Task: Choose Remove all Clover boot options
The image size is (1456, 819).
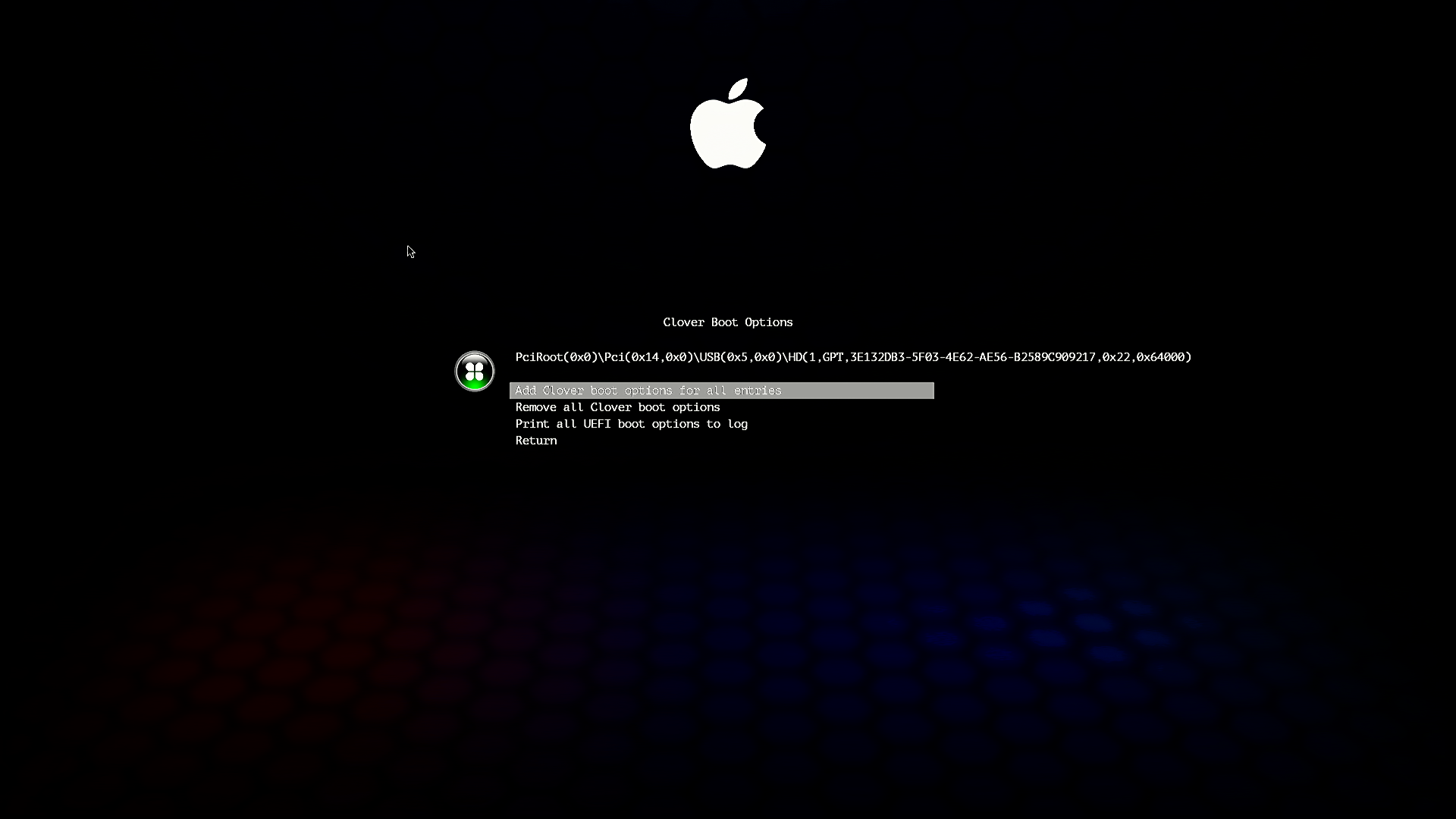Action: point(617,407)
